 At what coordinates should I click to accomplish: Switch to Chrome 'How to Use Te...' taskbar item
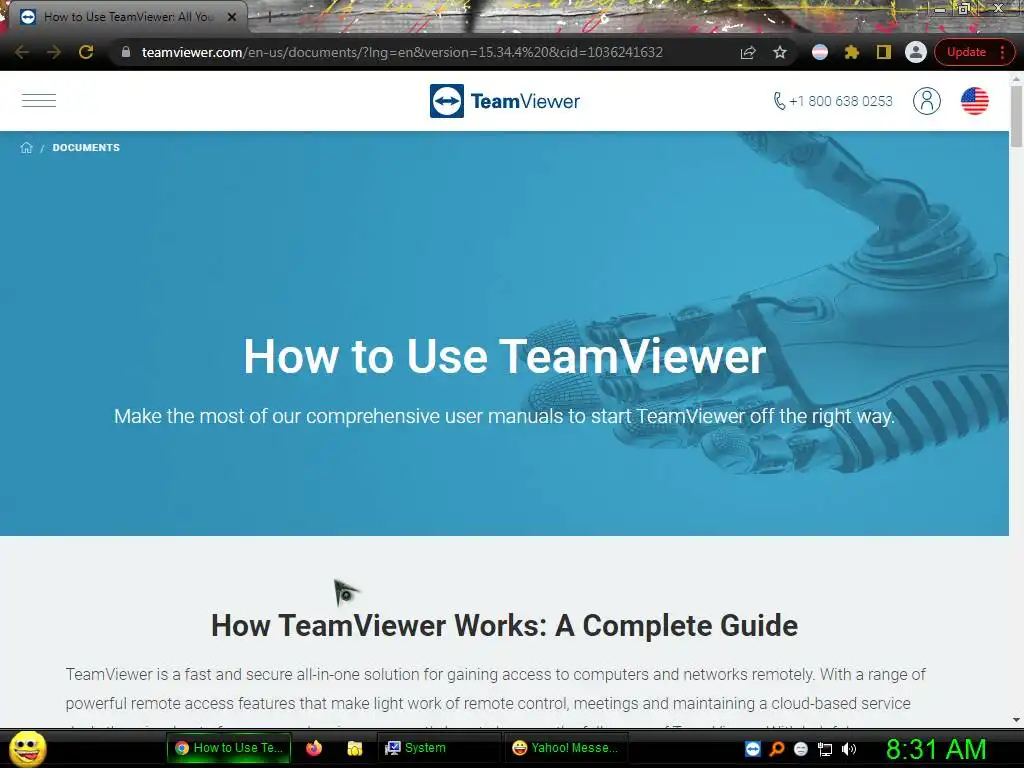pos(229,748)
